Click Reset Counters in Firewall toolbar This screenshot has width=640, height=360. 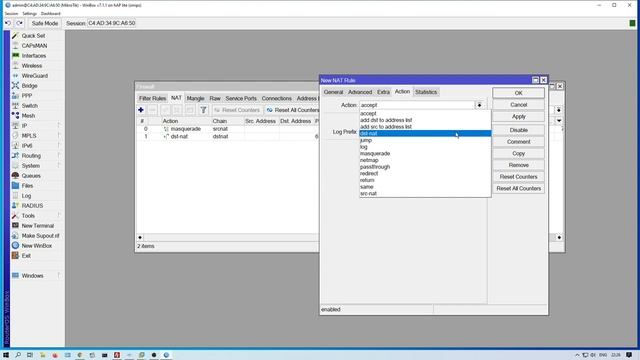coord(237,110)
